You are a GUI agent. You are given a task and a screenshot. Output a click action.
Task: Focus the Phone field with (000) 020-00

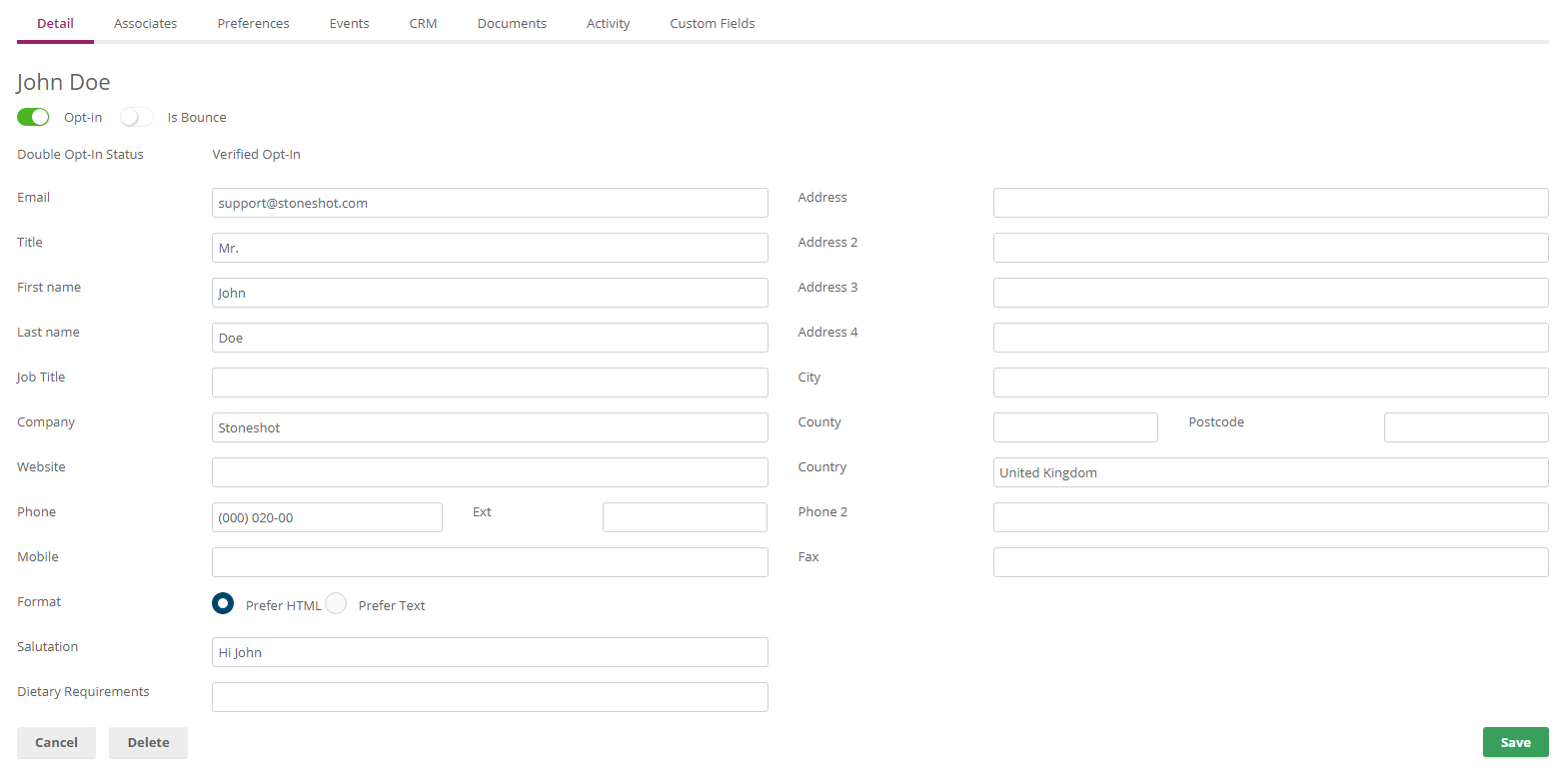pos(327,517)
